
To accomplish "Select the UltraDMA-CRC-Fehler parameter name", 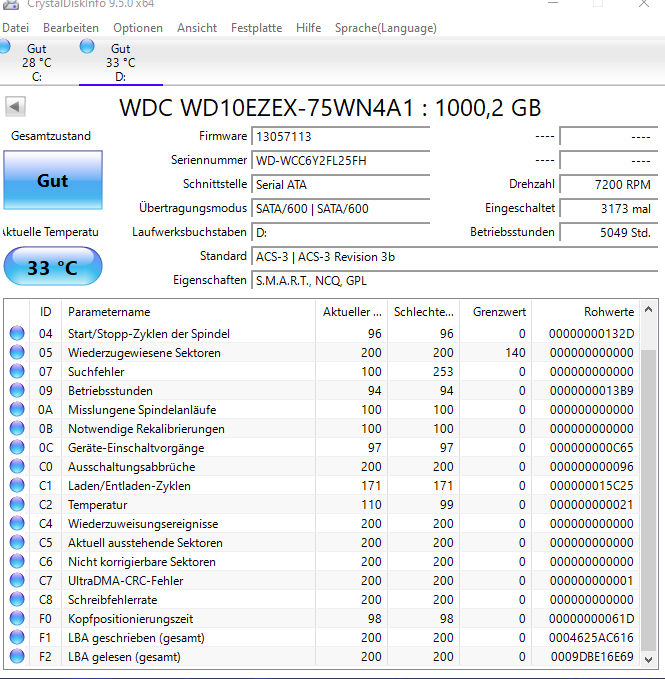I will pos(126,581).
